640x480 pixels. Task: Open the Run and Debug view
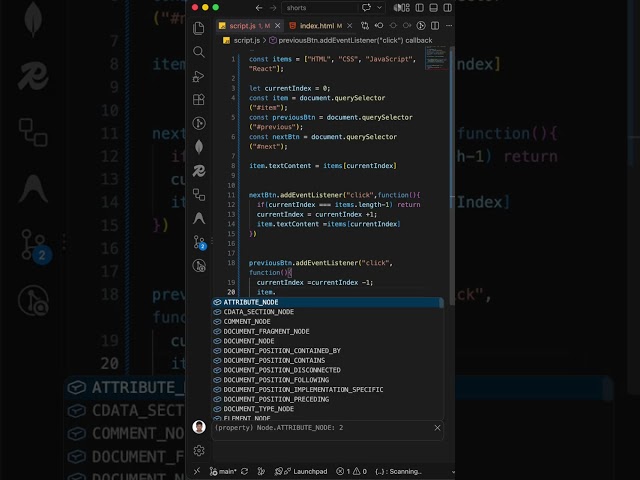click(x=199, y=76)
